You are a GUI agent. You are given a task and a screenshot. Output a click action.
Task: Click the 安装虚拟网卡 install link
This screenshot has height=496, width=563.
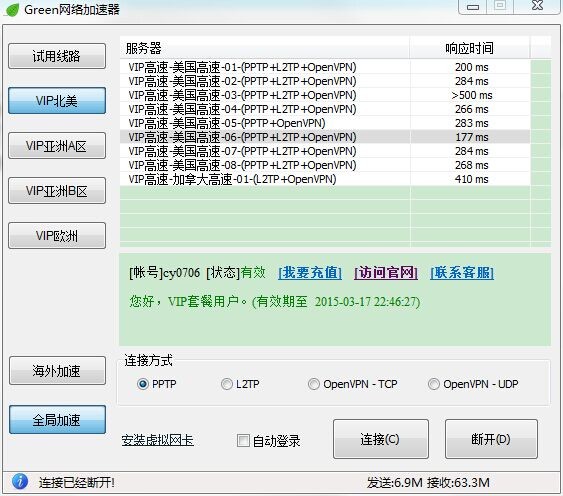pyautogui.click(x=157, y=440)
